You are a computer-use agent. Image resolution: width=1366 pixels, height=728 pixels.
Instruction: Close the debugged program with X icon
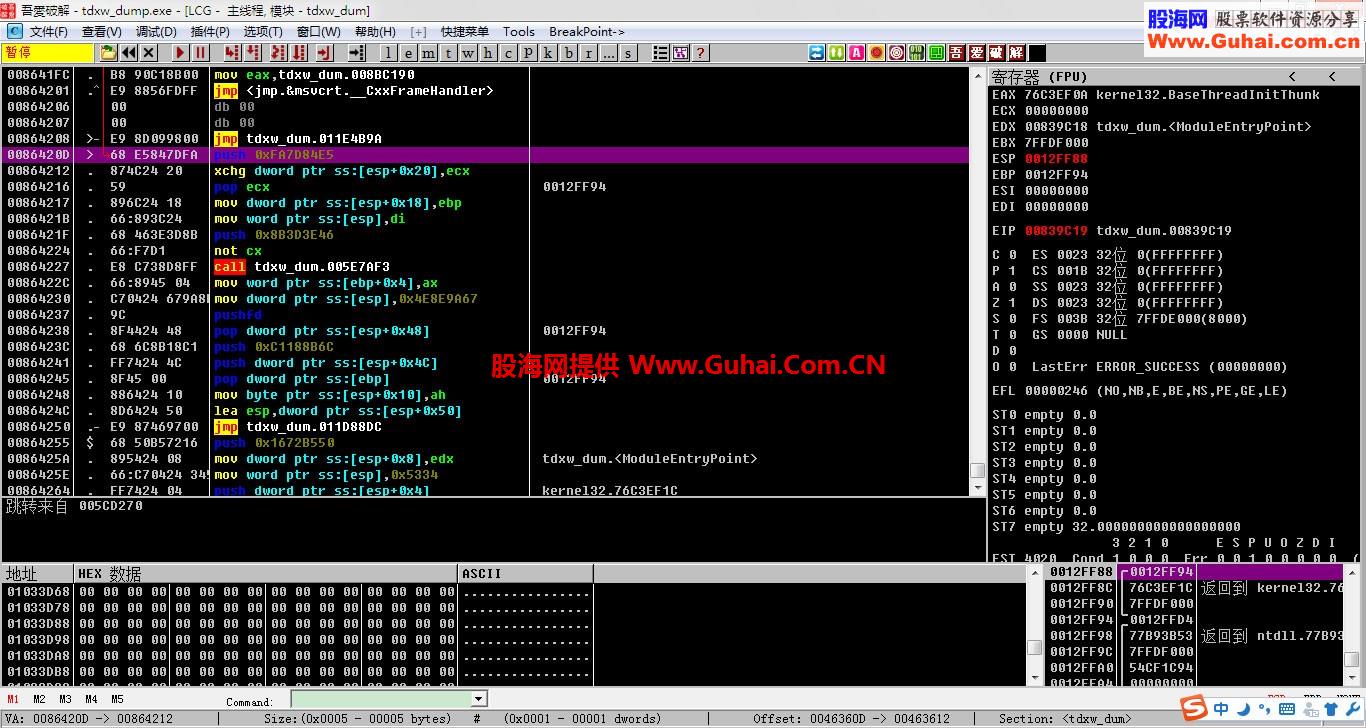tap(149, 53)
